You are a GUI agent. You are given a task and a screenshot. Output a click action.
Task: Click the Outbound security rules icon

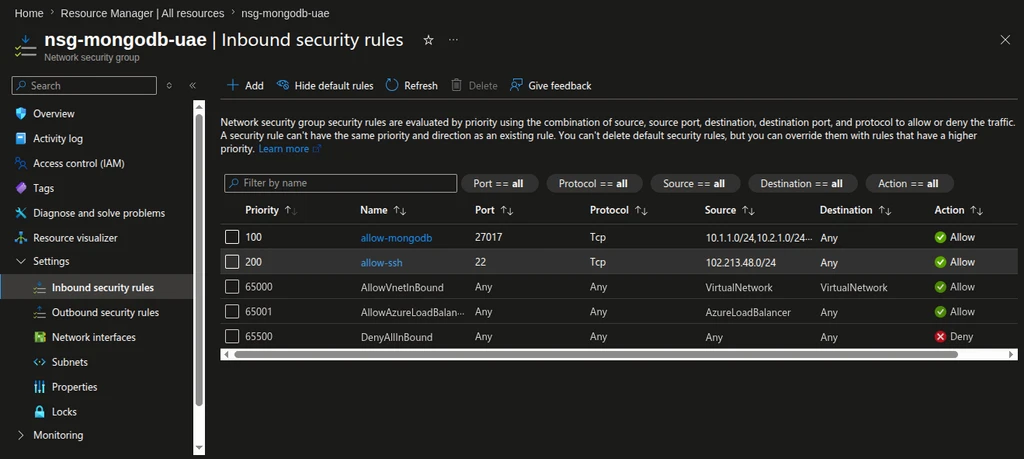39,312
